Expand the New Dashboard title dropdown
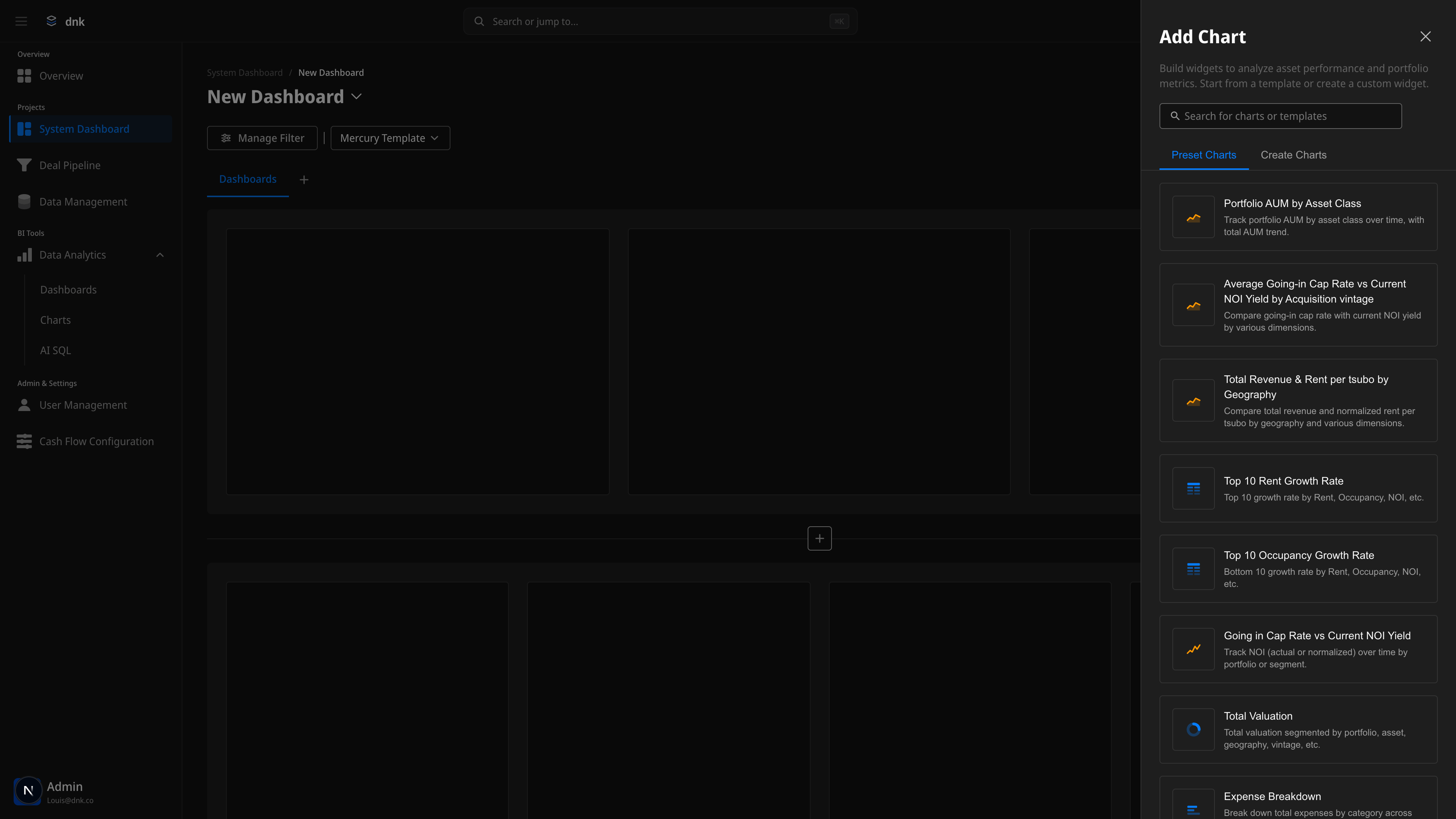Viewport: 1456px width, 819px height. (356, 97)
